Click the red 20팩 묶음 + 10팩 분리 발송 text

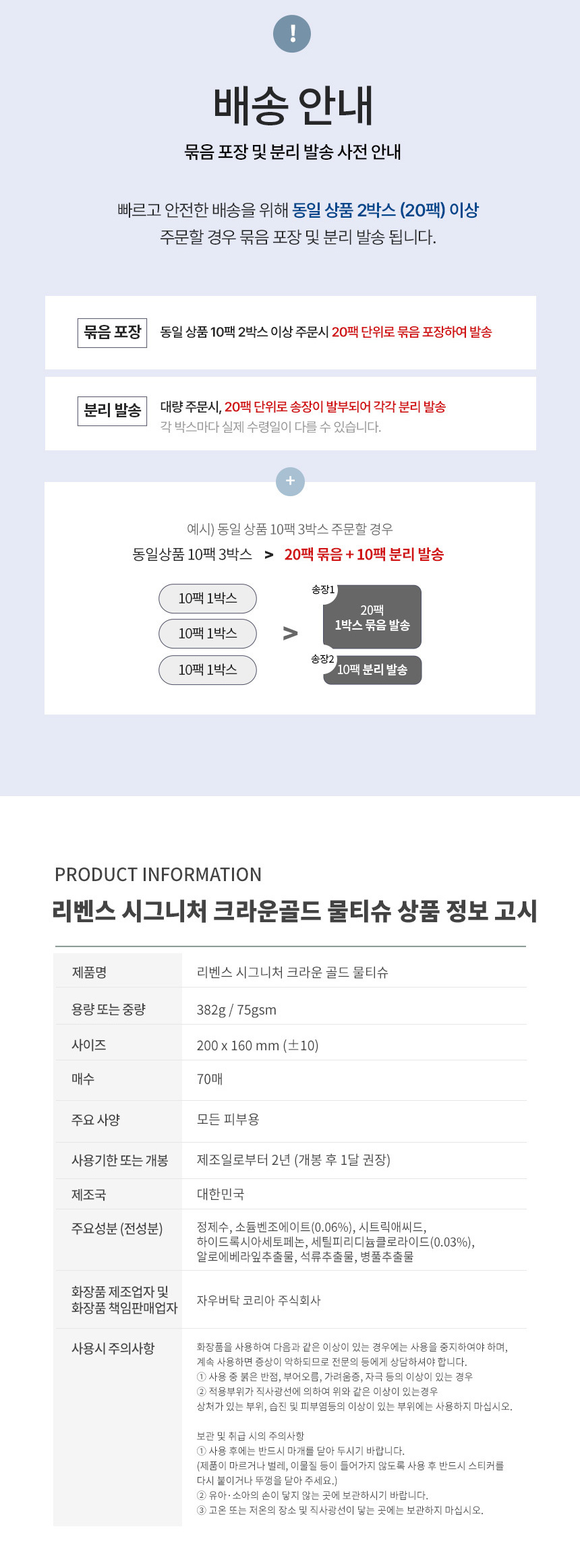364,555
